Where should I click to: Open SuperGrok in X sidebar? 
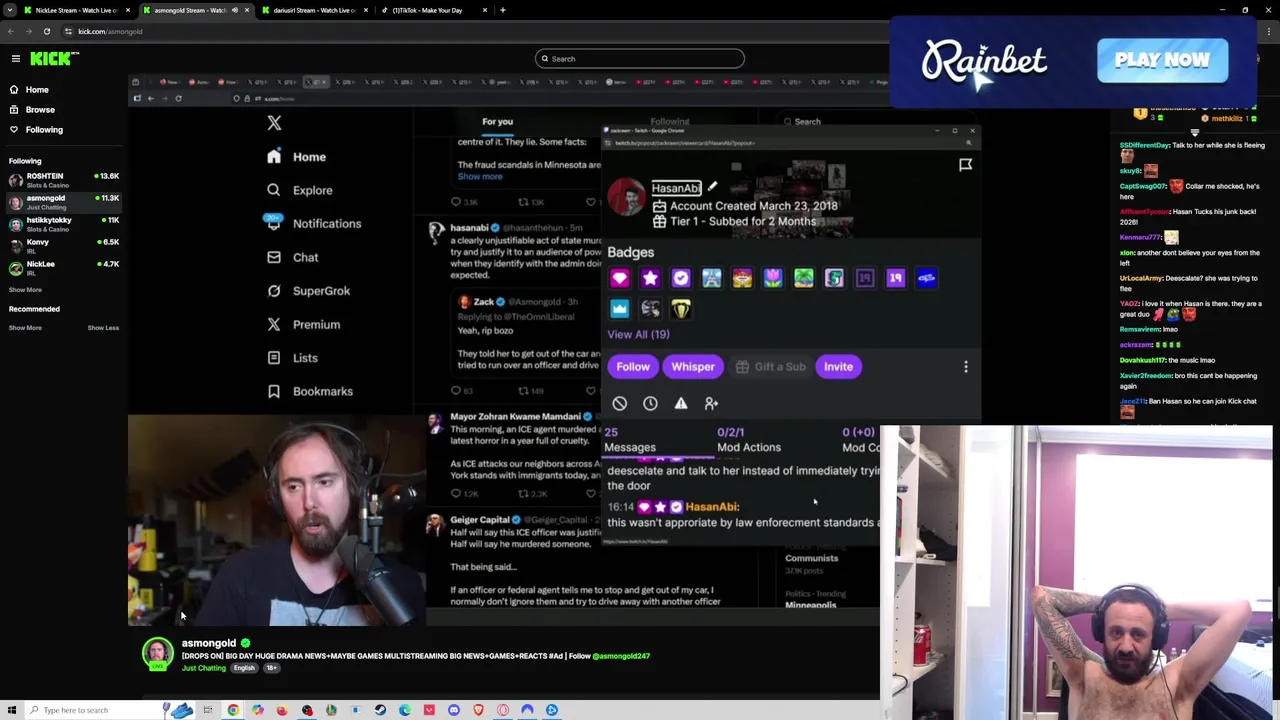(x=308, y=291)
